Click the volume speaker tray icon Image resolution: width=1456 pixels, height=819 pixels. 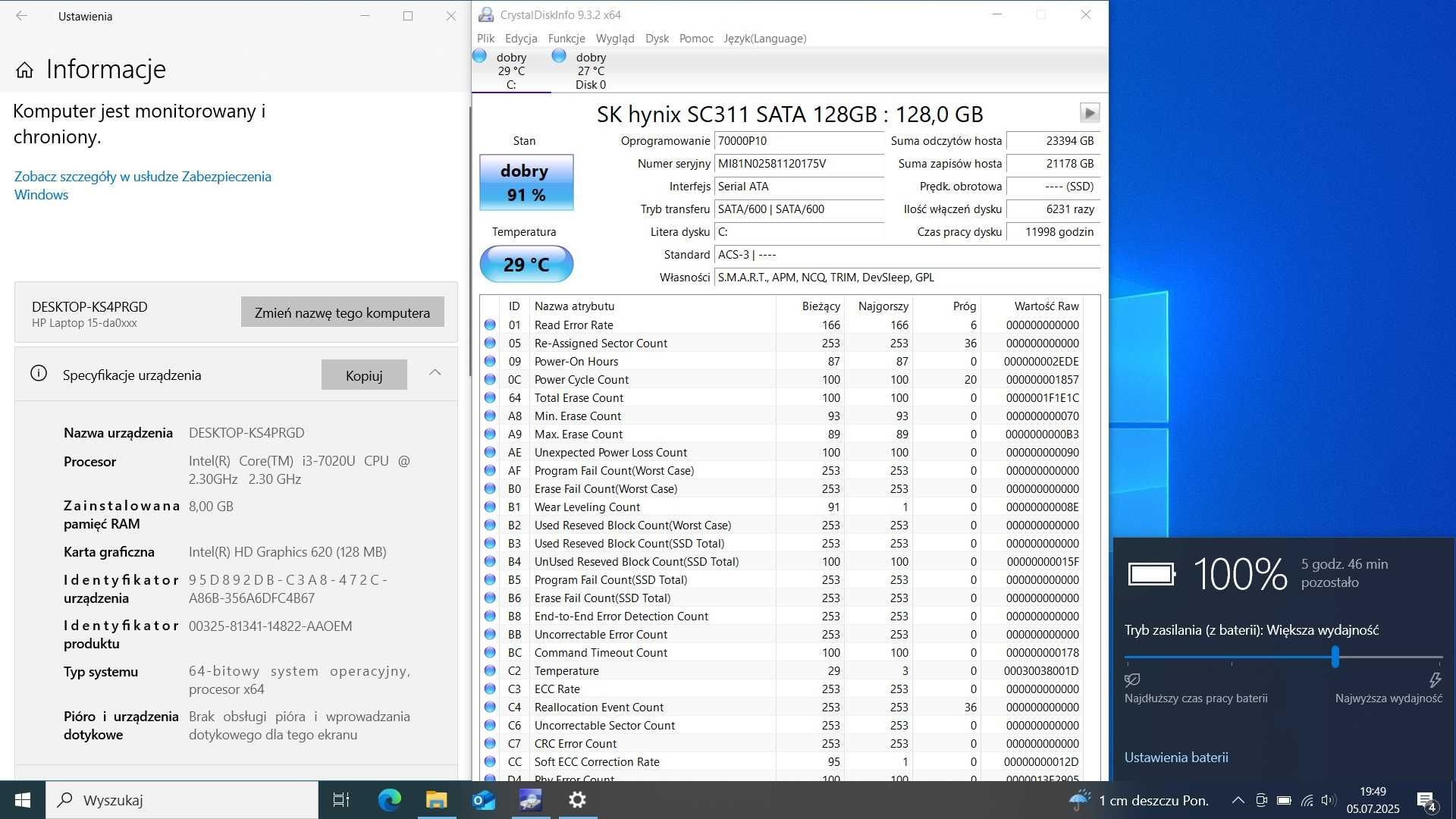(x=1329, y=800)
